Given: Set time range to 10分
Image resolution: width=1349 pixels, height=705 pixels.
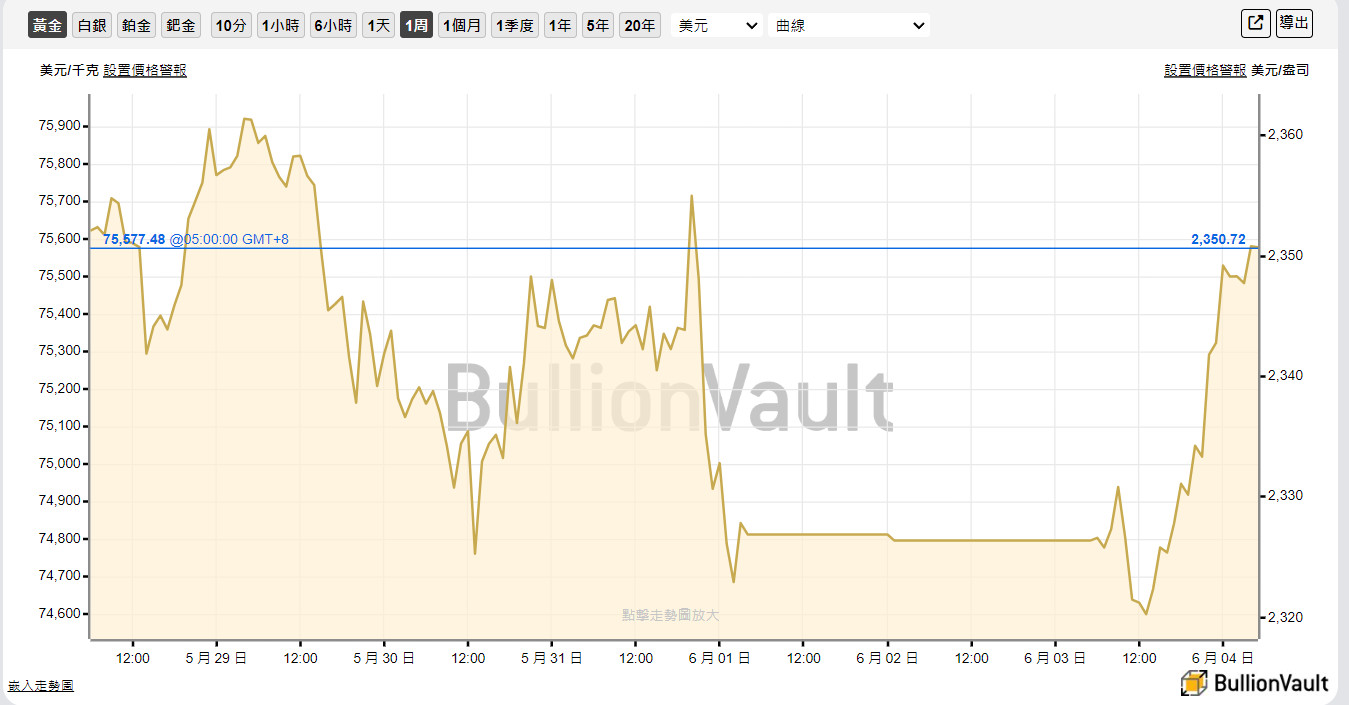Looking at the screenshot, I should [x=231, y=25].
